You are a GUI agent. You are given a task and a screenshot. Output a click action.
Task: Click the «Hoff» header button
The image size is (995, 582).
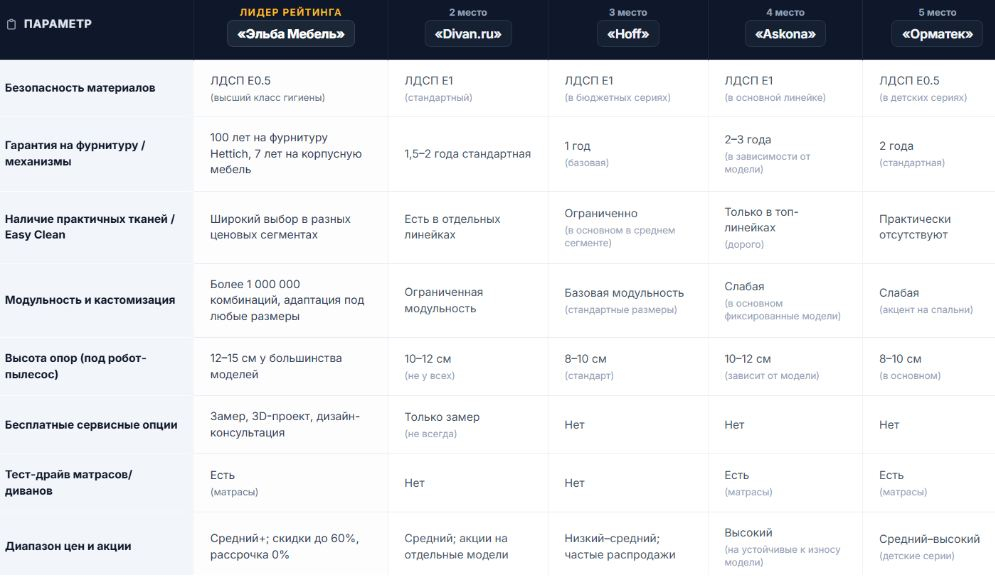[628, 34]
